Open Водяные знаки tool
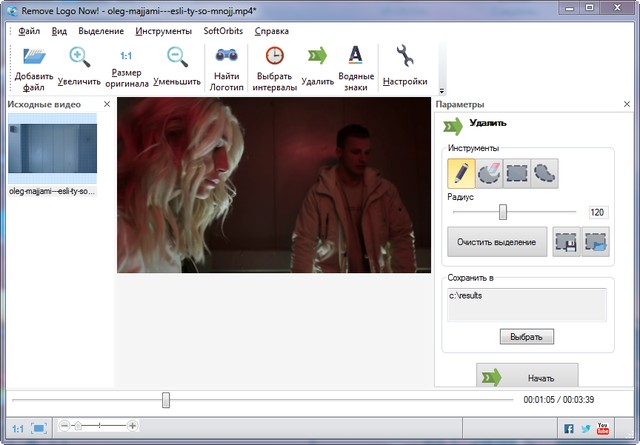The height and width of the screenshot is (445, 640). pos(356,55)
